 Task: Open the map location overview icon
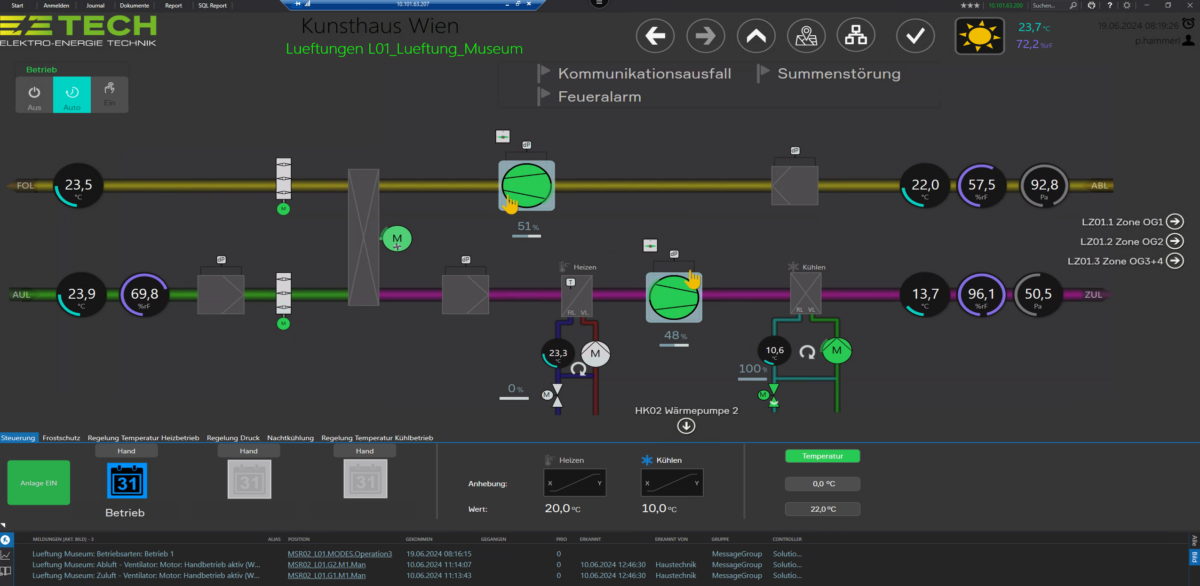806,36
